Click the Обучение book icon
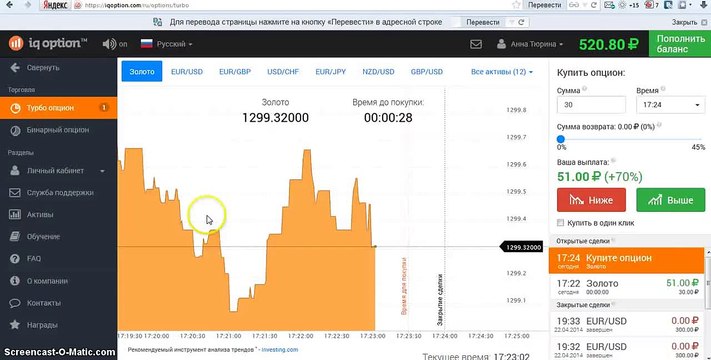 [x=15, y=236]
